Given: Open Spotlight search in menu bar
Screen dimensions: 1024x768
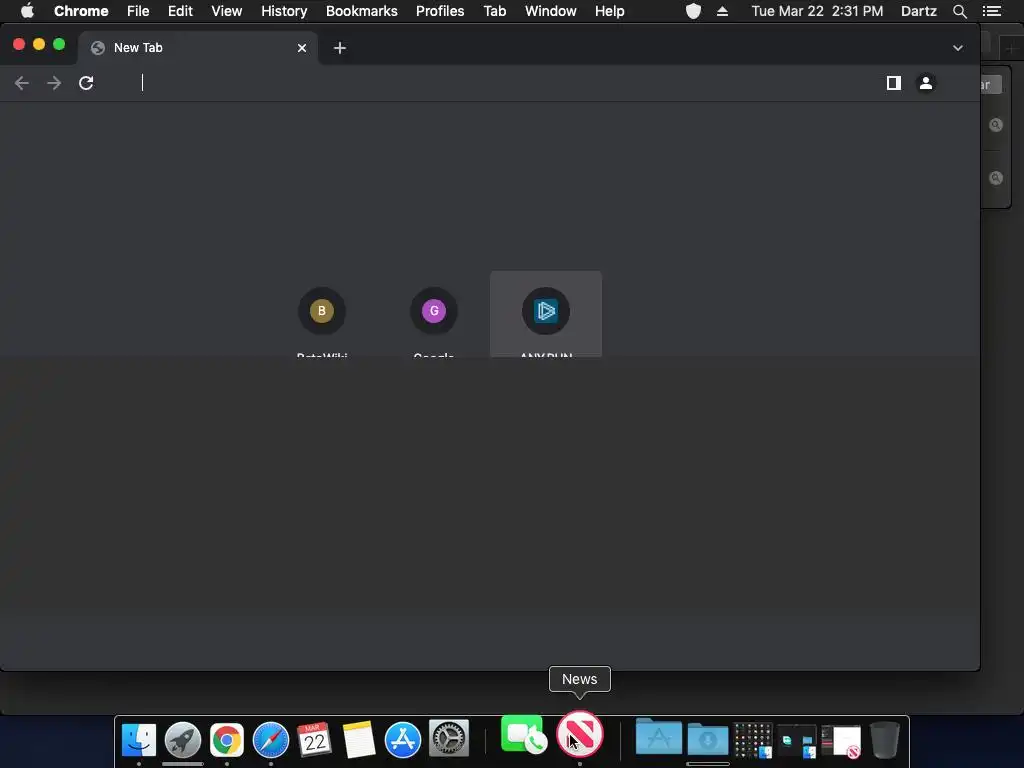Looking at the screenshot, I should click(959, 11).
